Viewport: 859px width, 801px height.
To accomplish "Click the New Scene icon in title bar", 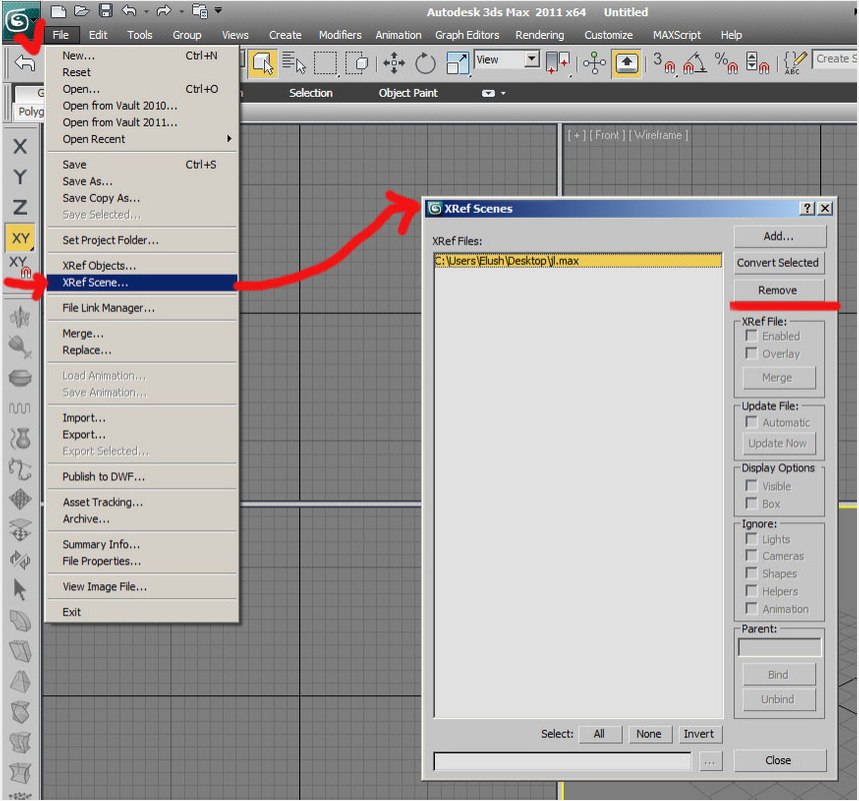I will [58, 11].
